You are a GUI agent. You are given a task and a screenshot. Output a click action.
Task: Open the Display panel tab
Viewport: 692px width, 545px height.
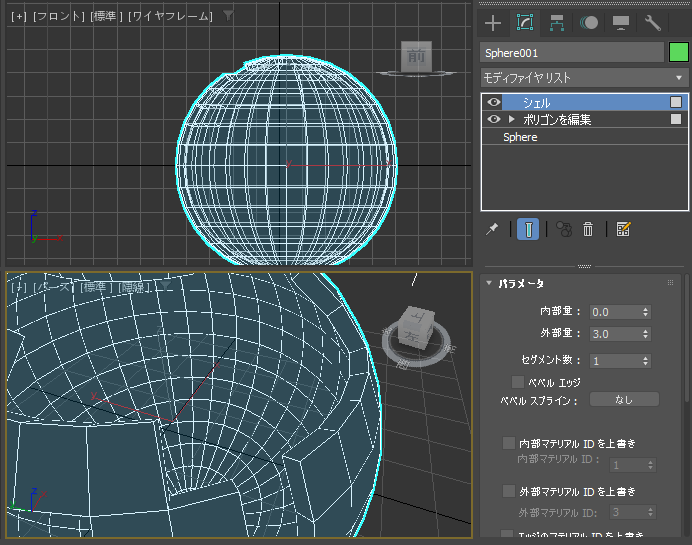(x=621, y=23)
